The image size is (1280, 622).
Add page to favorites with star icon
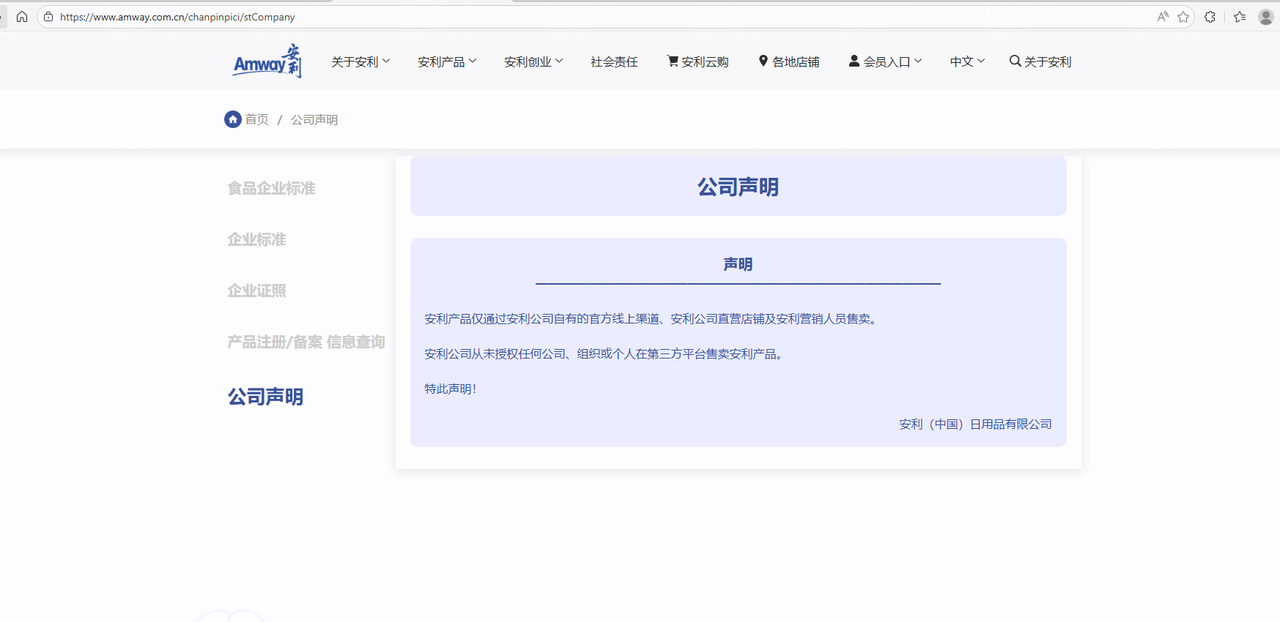(x=1183, y=17)
